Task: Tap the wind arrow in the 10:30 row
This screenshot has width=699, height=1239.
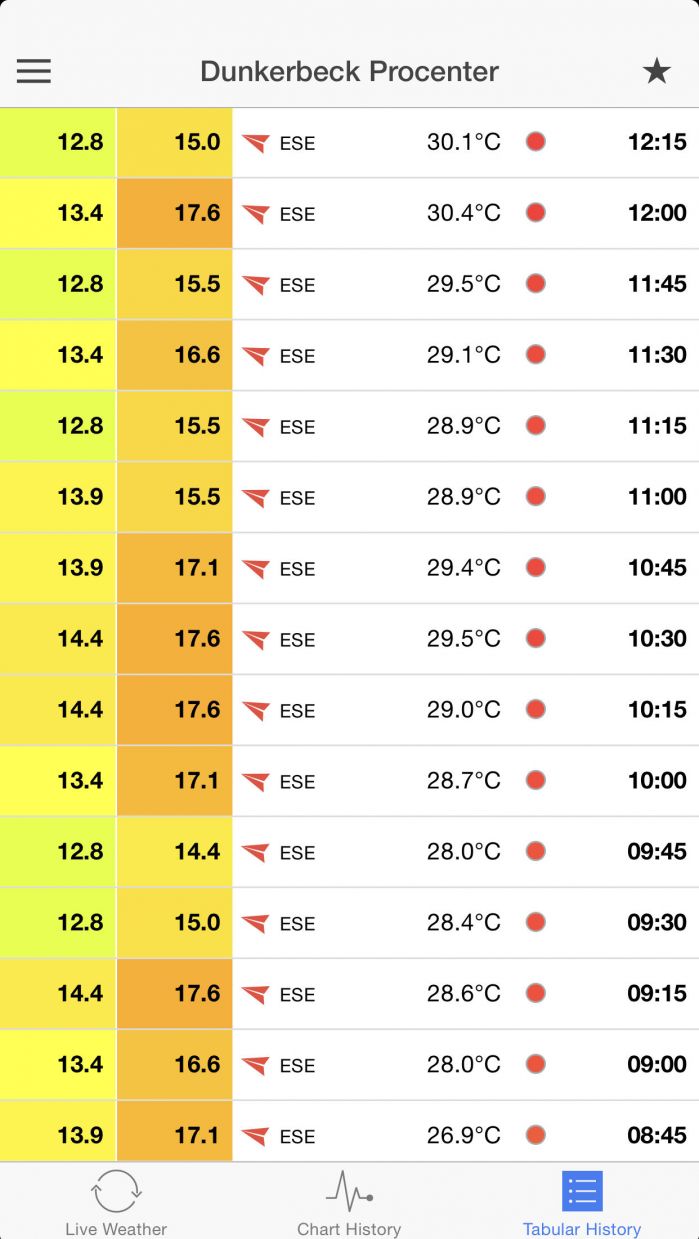Action: click(256, 640)
